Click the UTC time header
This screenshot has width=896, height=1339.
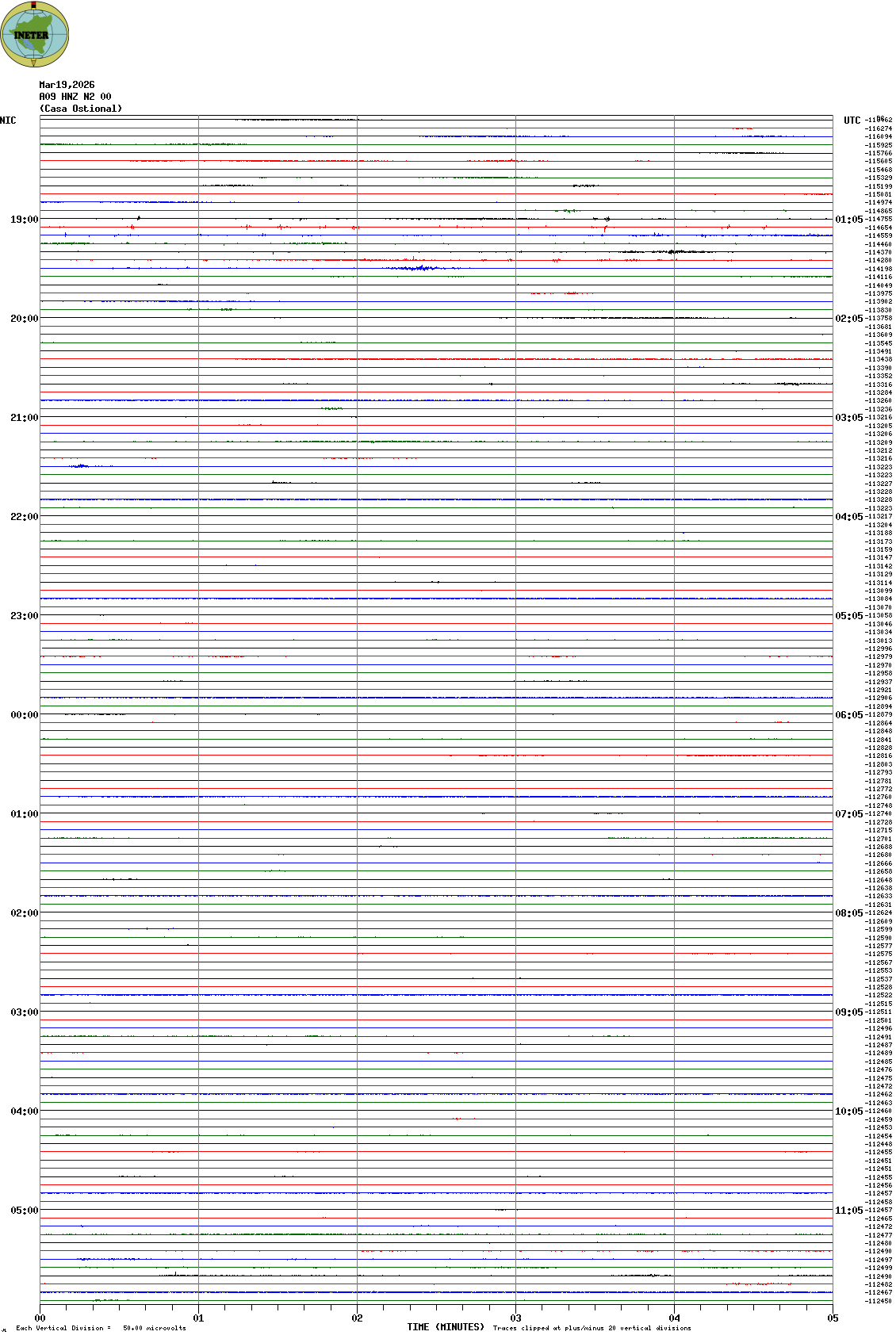tap(852, 121)
